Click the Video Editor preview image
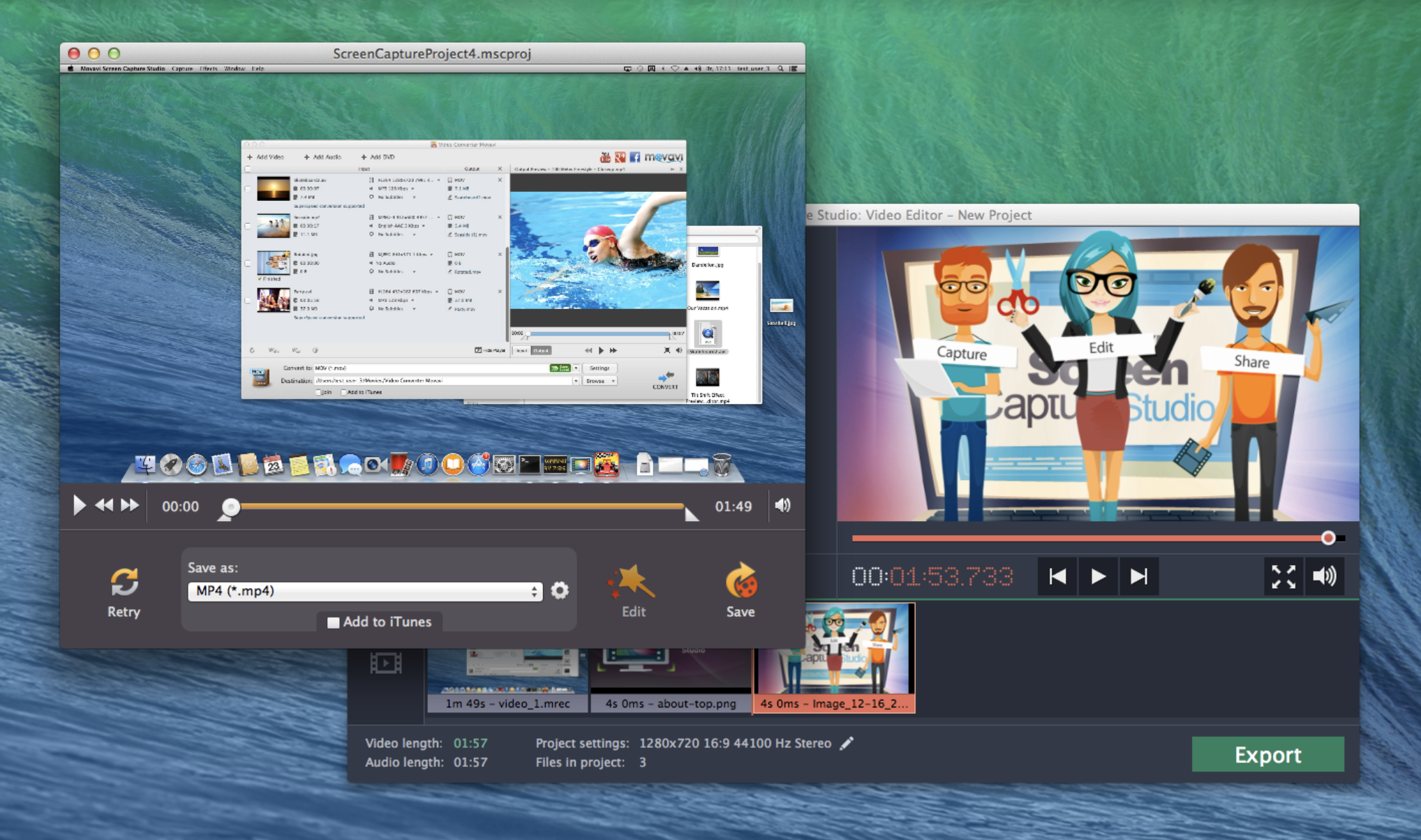 (1098, 373)
